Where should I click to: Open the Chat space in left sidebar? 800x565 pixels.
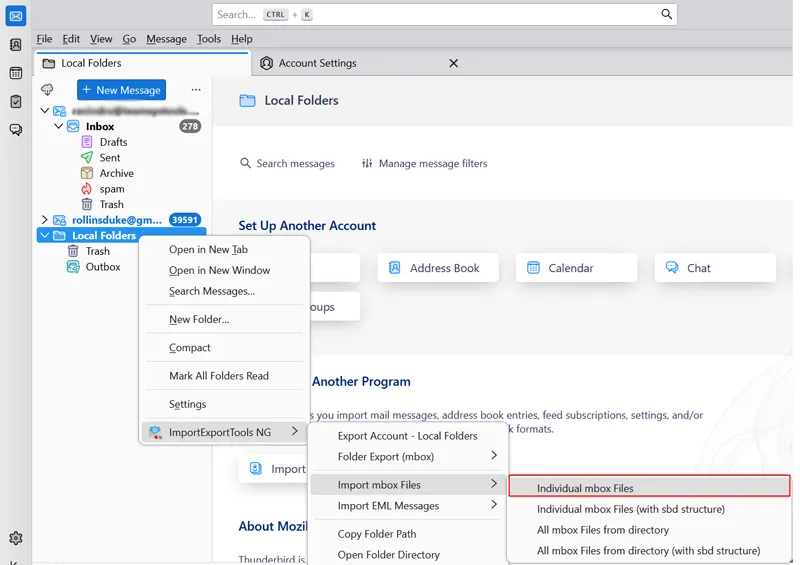coord(15,130)
